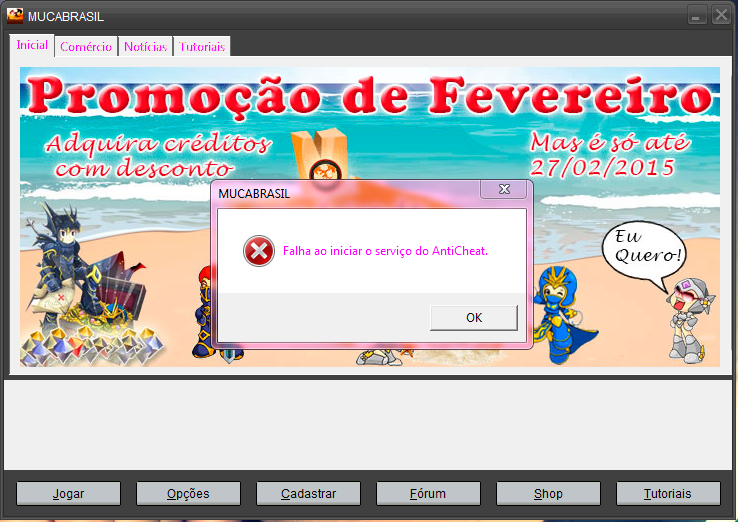Close the AntiCheat error dialog with X

click(504, 189)
